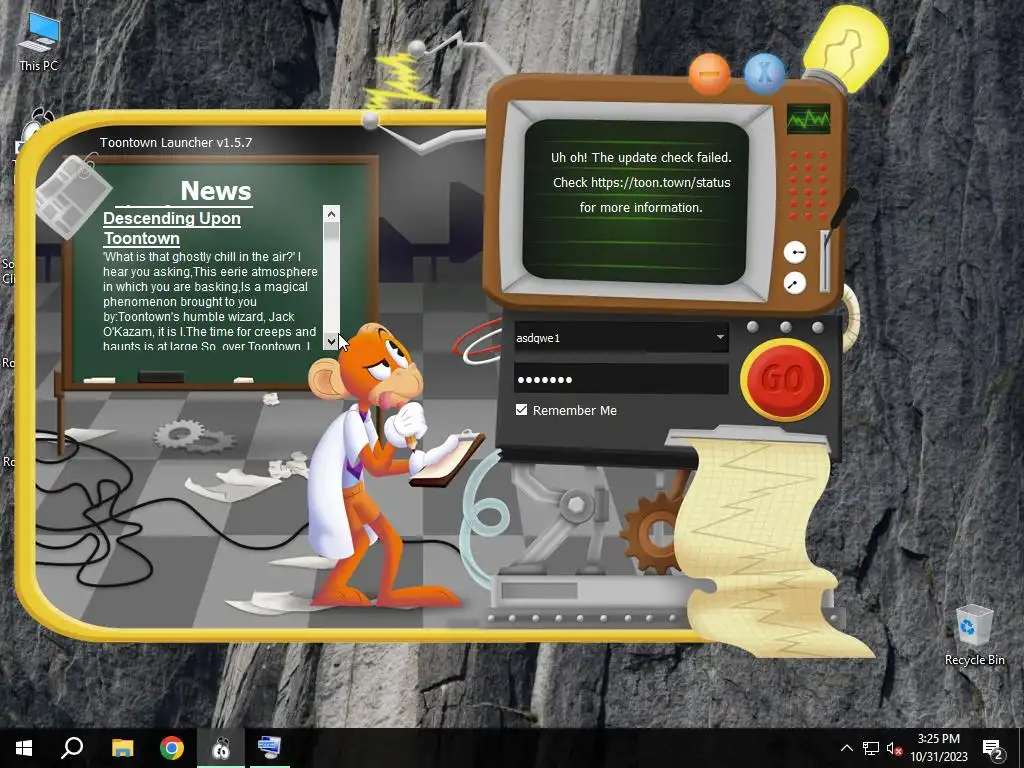Open the Recycle Bin desktop icon
This screenshot has width=1024, height=768.
click(974, 635)
